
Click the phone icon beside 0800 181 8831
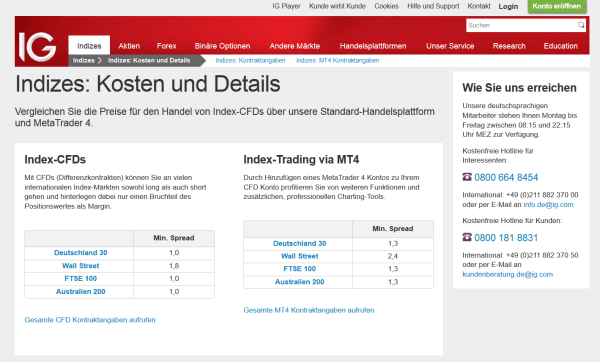tap(467, 237)
